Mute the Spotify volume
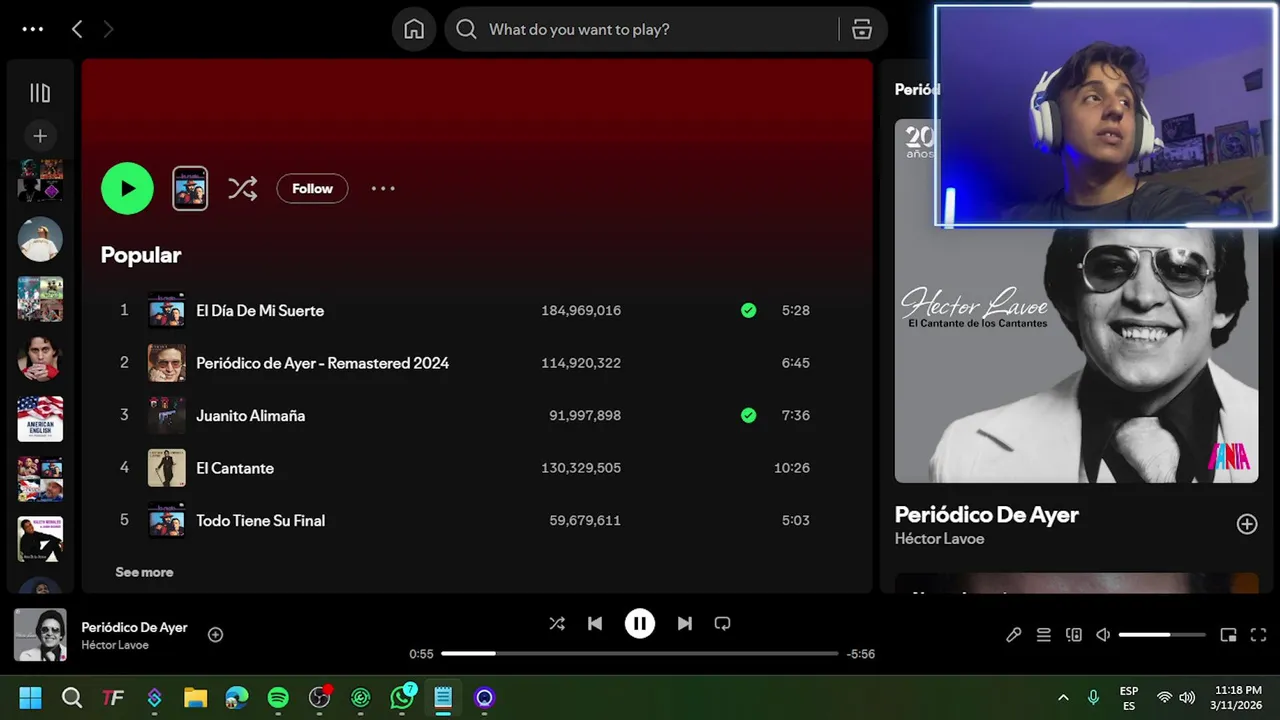Viewport: 1280px width, 720px height. pos(1103,635)
